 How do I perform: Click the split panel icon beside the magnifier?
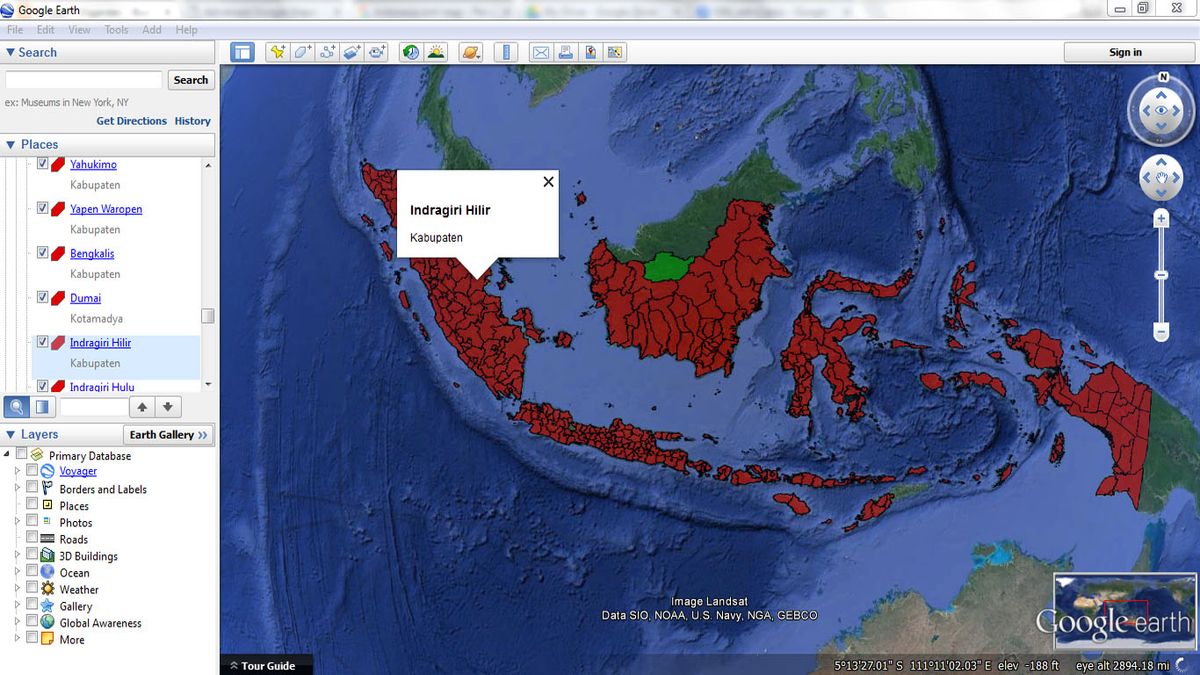pos(42,407)
